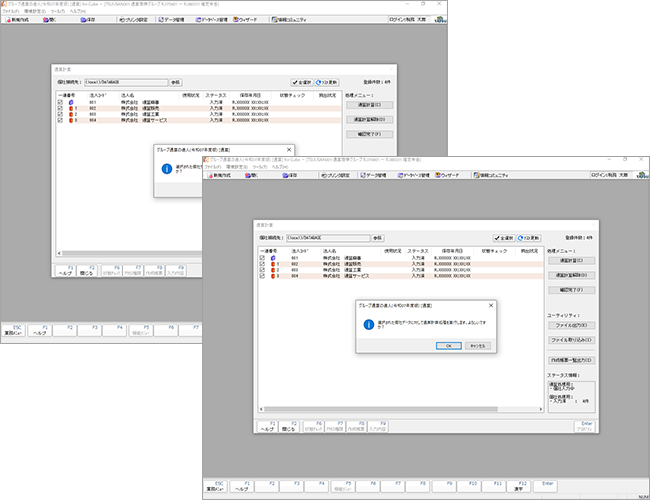Click blue info icon in front message box
This screenshot has height=500, width=650.
pos(369,325)
